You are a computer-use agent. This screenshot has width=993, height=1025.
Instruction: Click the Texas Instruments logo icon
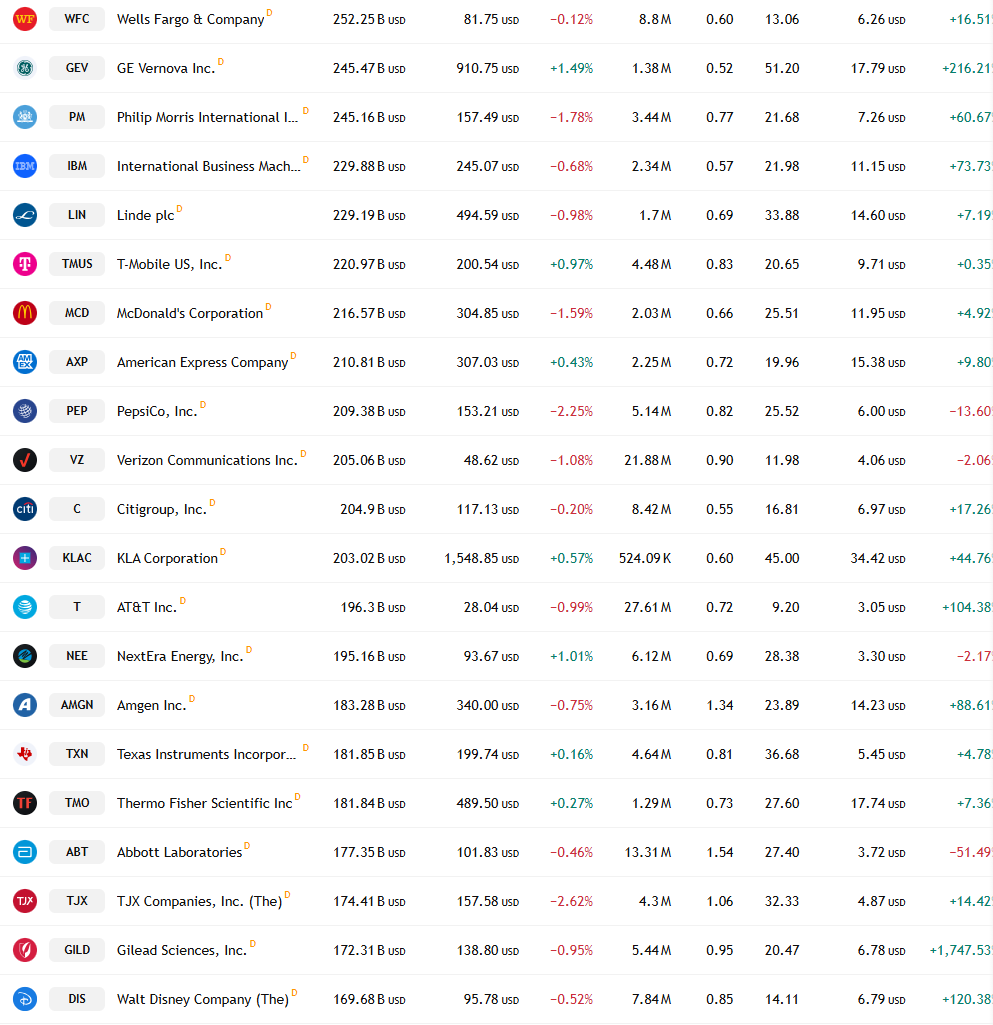tap(25, 754)
